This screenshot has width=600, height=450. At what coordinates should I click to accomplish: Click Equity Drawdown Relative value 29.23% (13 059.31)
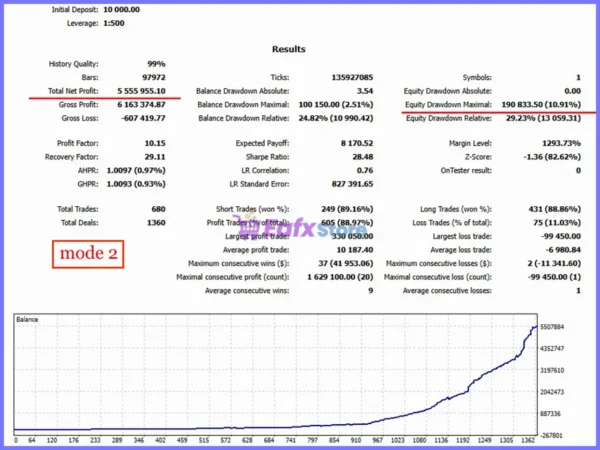(543, 119)
